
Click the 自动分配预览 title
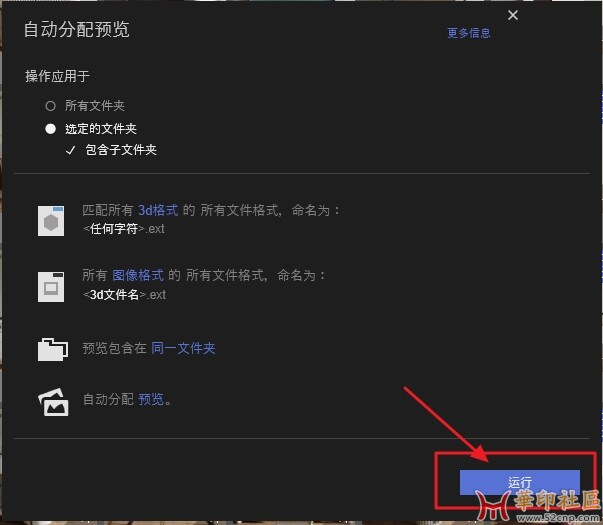coord(77,30)
